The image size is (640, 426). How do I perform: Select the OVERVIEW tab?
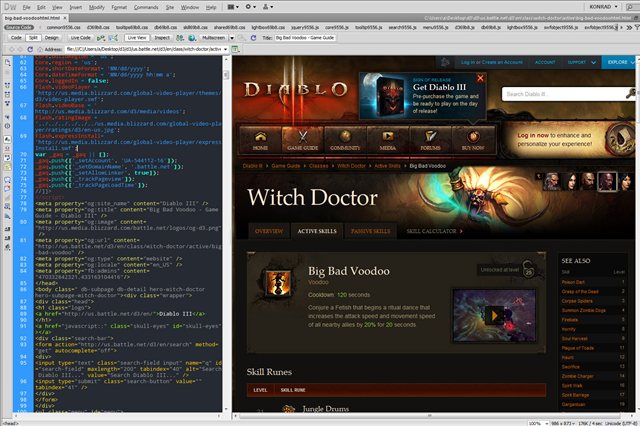pos(269,231)
